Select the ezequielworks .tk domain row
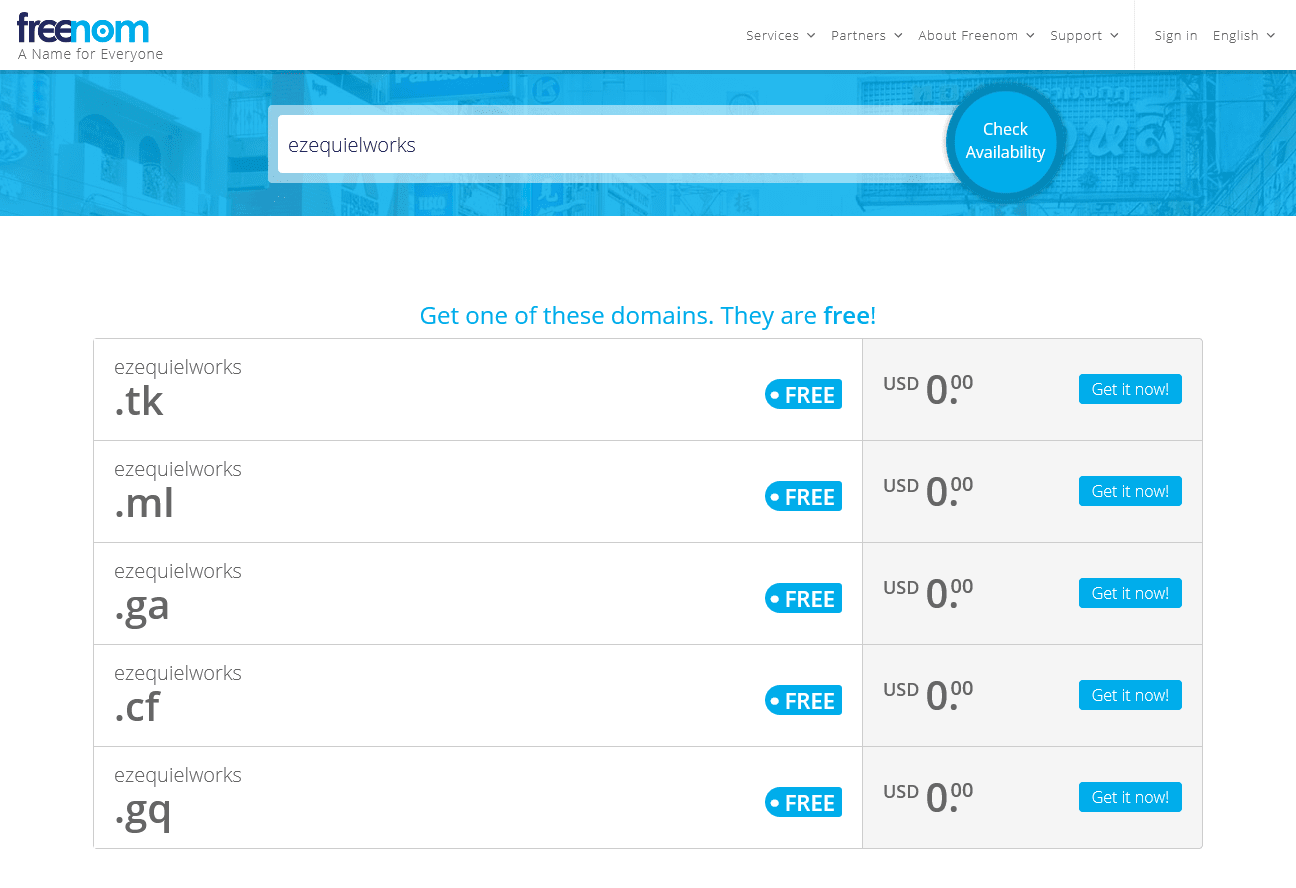Screen dimensions: 1296x888 (x=648, y=390)
